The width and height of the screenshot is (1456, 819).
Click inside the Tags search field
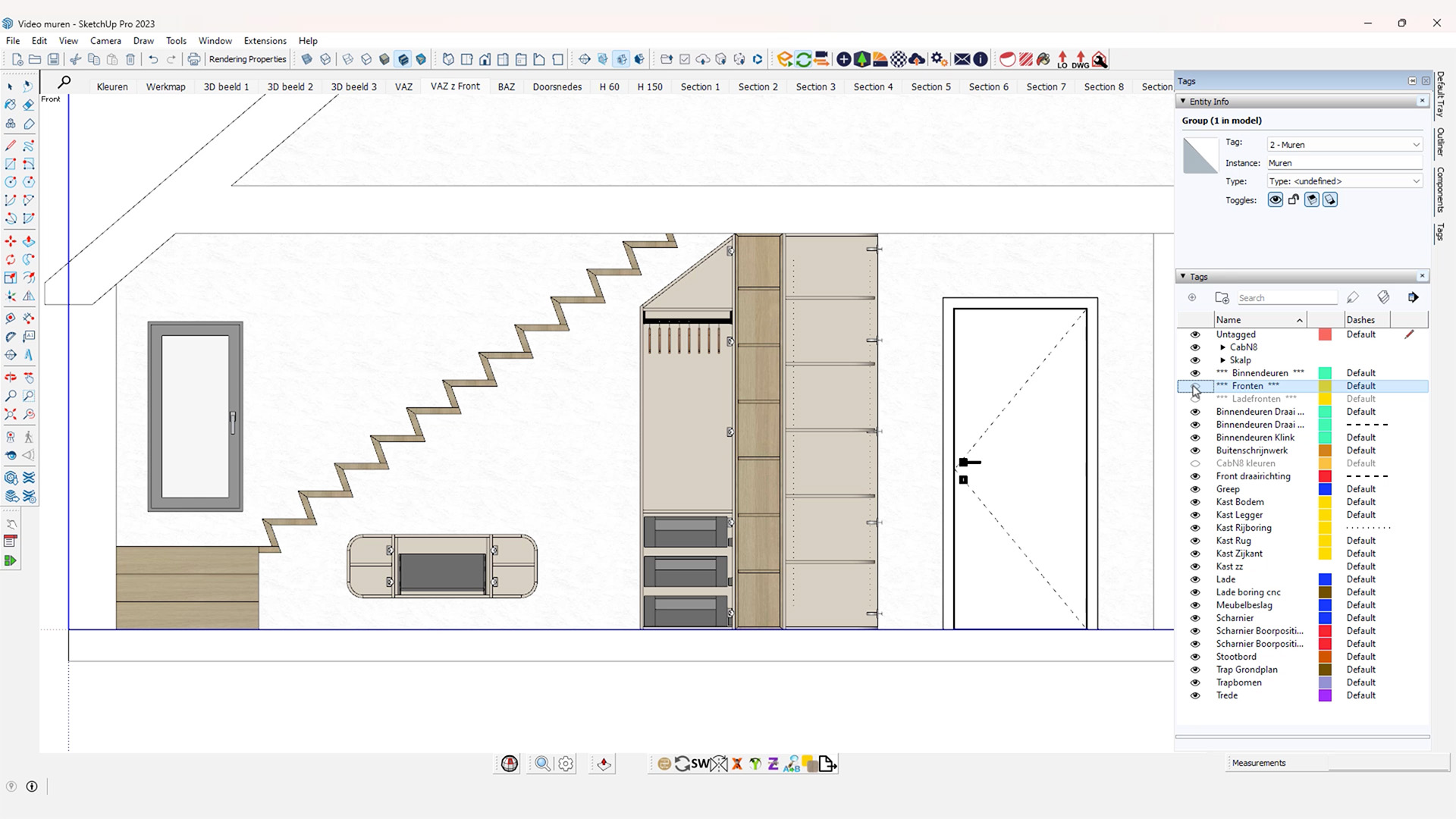(x=1289, y=297)
